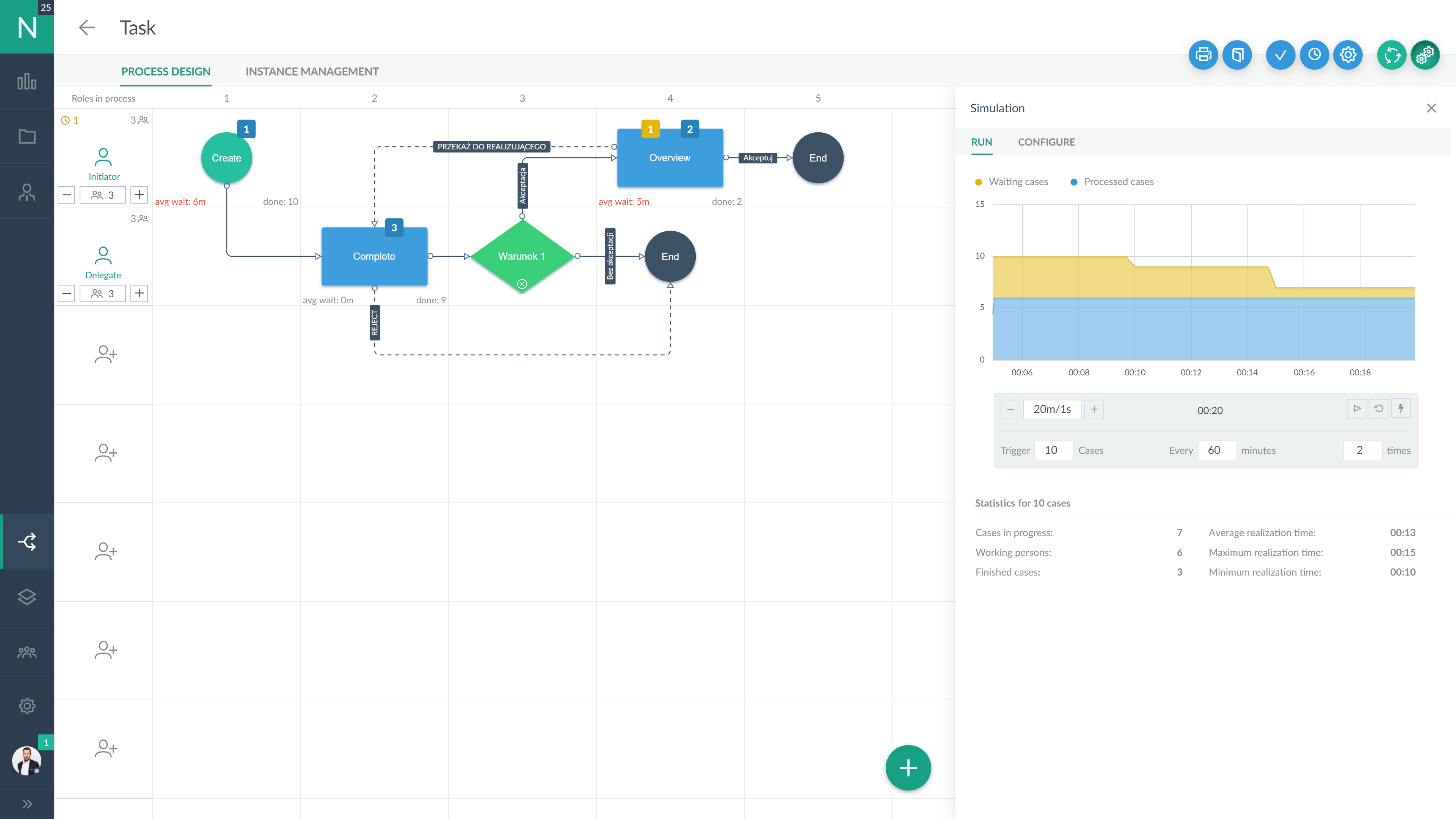Image resolution: width=1456 pixels, height=819 pixels.
Task: Decrease Delegate person count
Action: pos(67,293)
